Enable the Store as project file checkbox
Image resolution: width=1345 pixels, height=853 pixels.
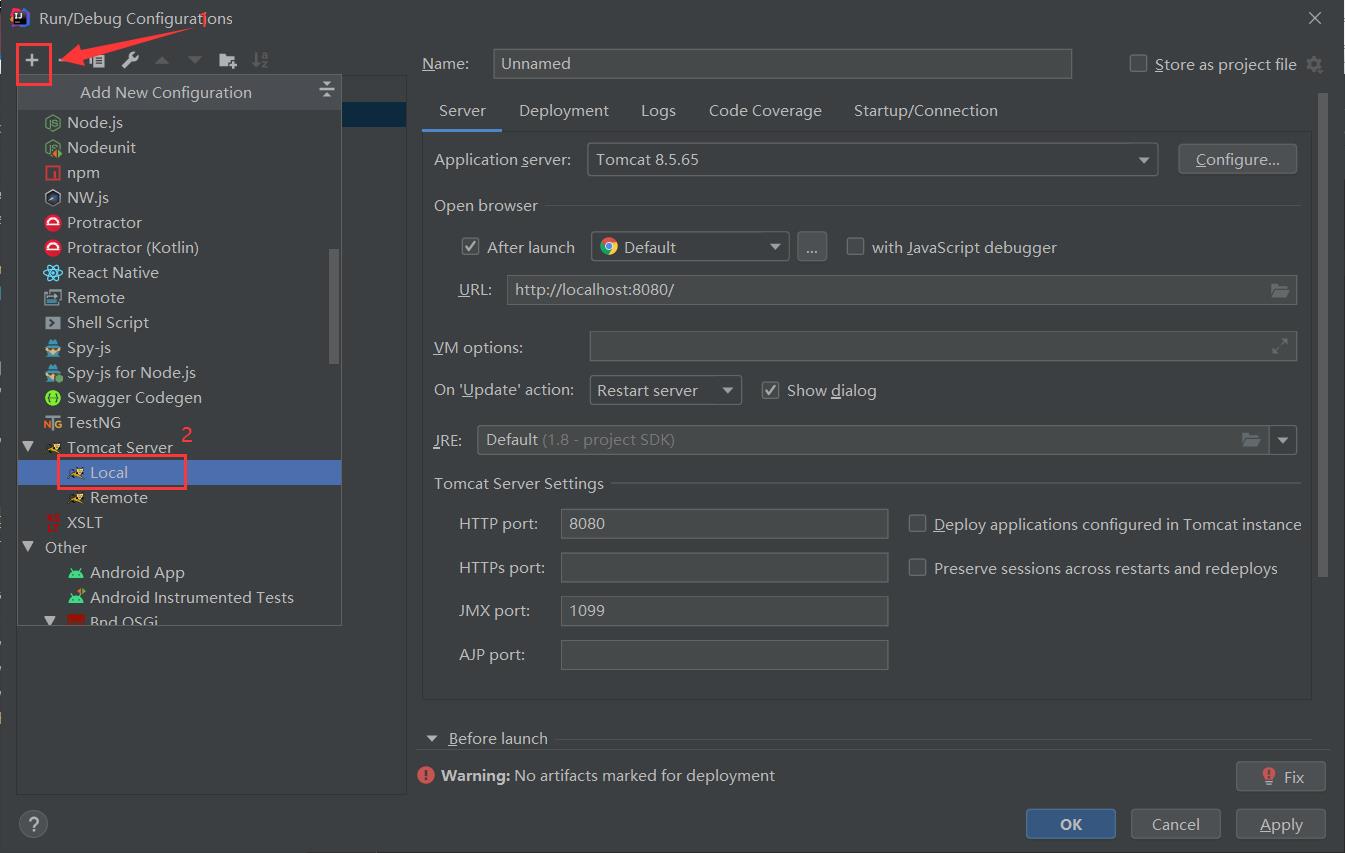click(1138, 63)
